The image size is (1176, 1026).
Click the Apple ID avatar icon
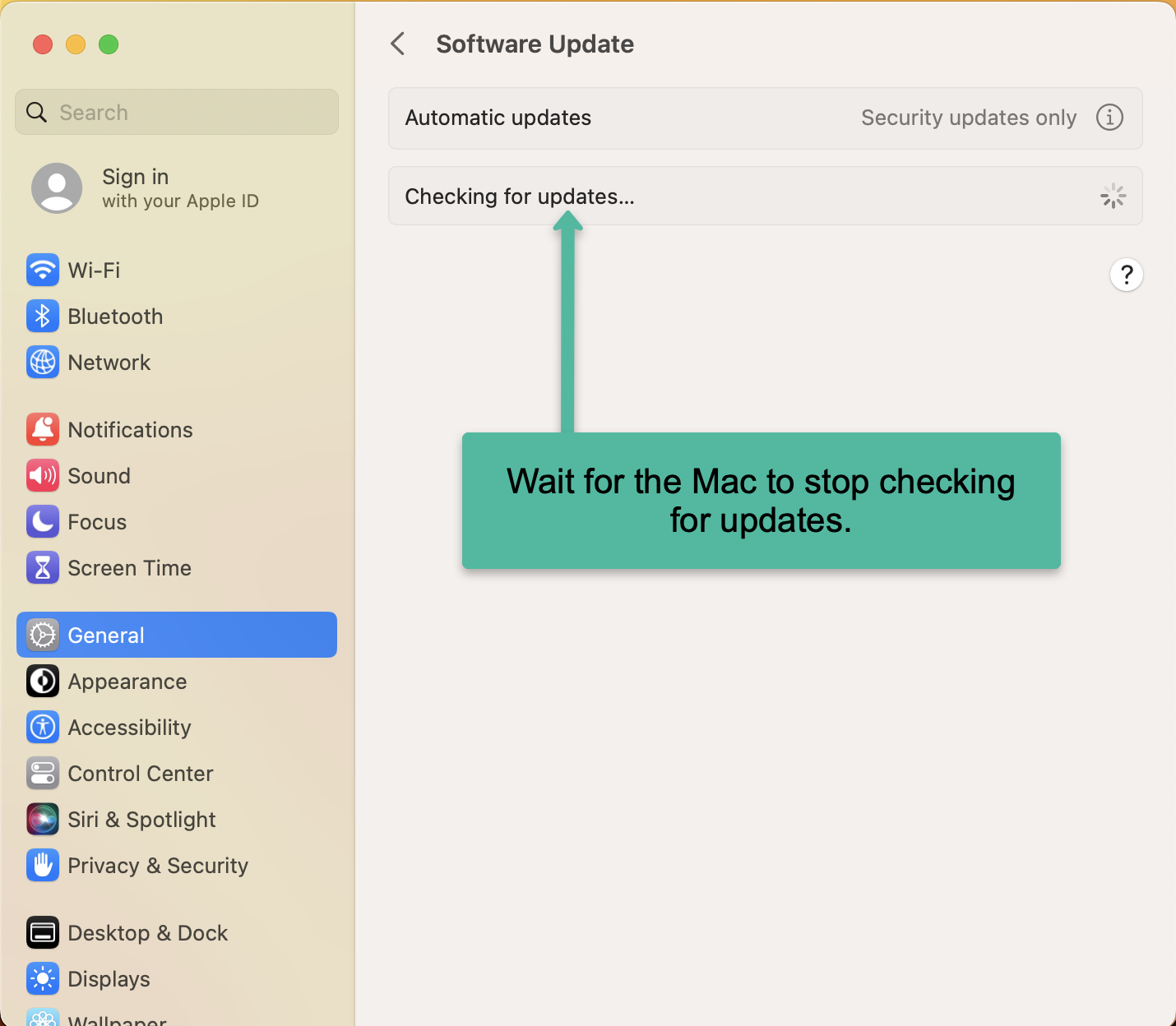coord(57,188)
